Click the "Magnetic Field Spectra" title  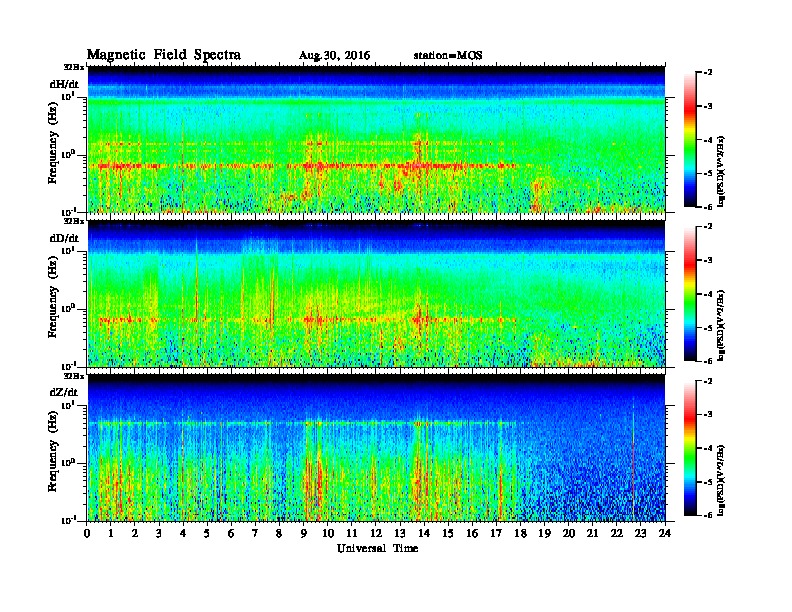[x=164, y=55]
